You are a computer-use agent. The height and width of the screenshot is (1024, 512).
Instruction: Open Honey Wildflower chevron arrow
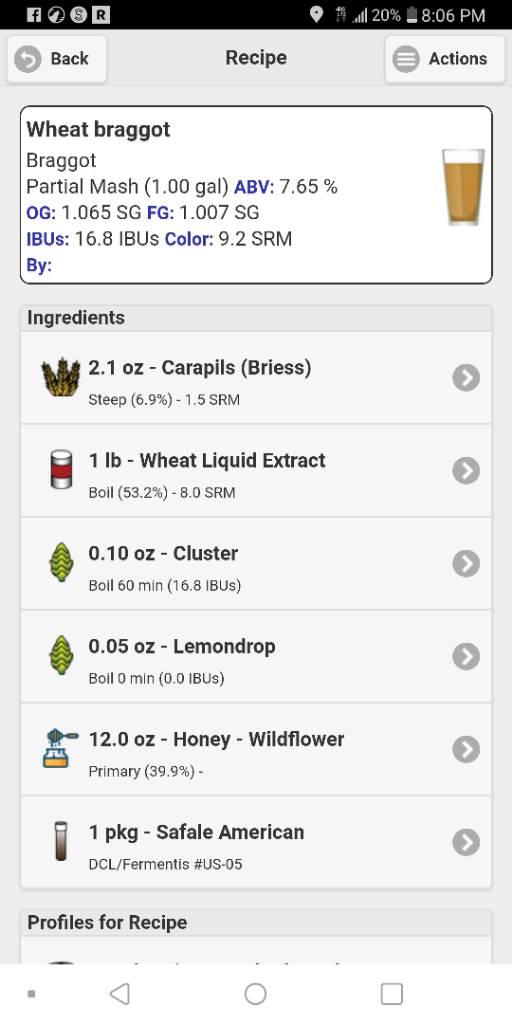click(466, 749)
